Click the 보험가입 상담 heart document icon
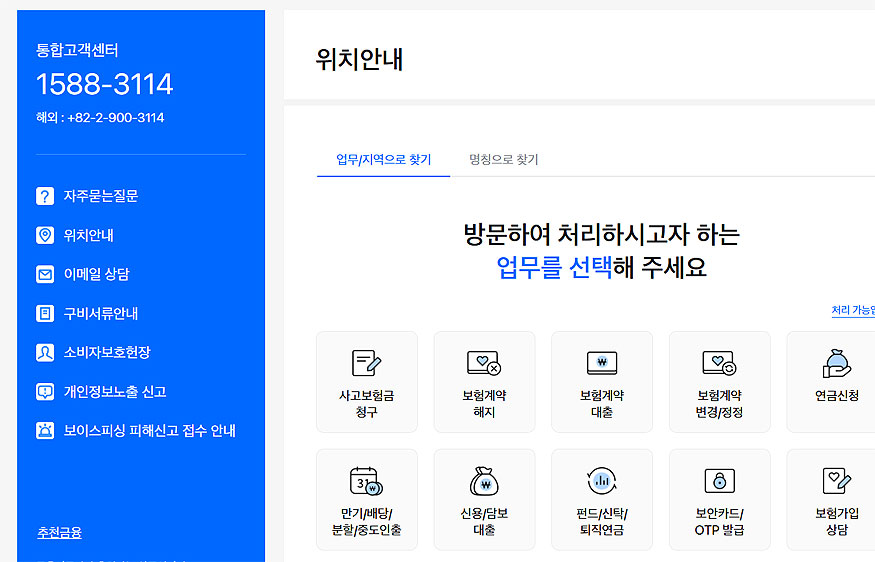 (836, 481)
